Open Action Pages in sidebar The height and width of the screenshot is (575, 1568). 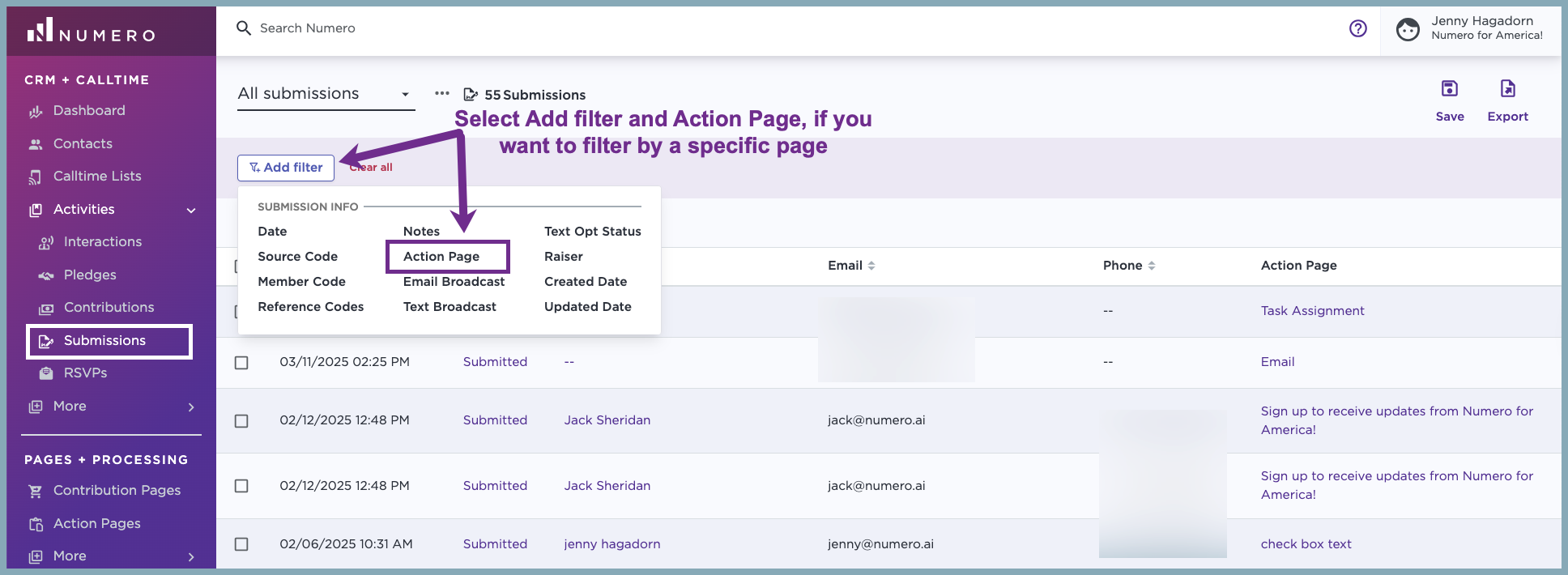96,524
